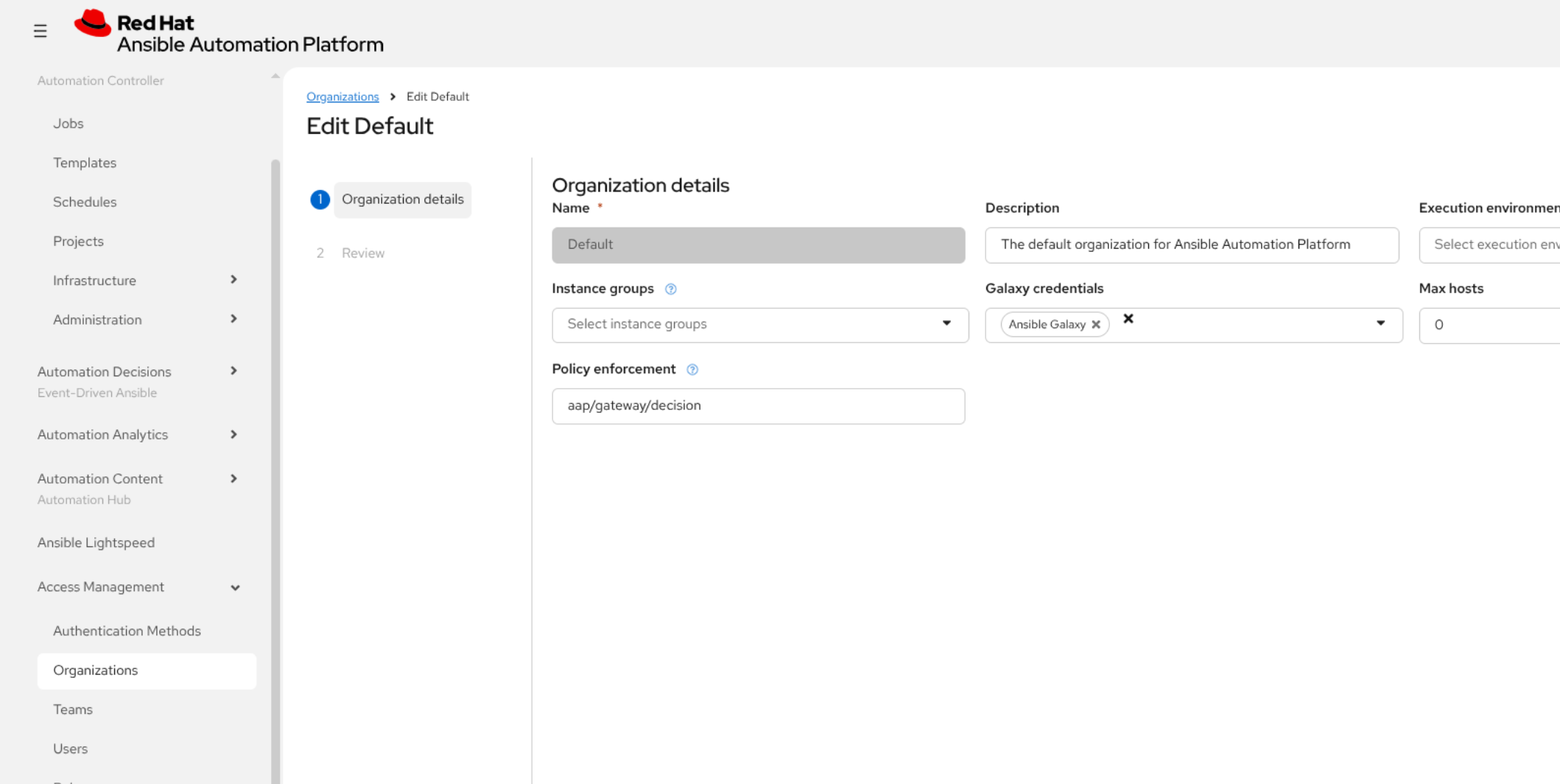Expand the Infrastructure menu

146,280
